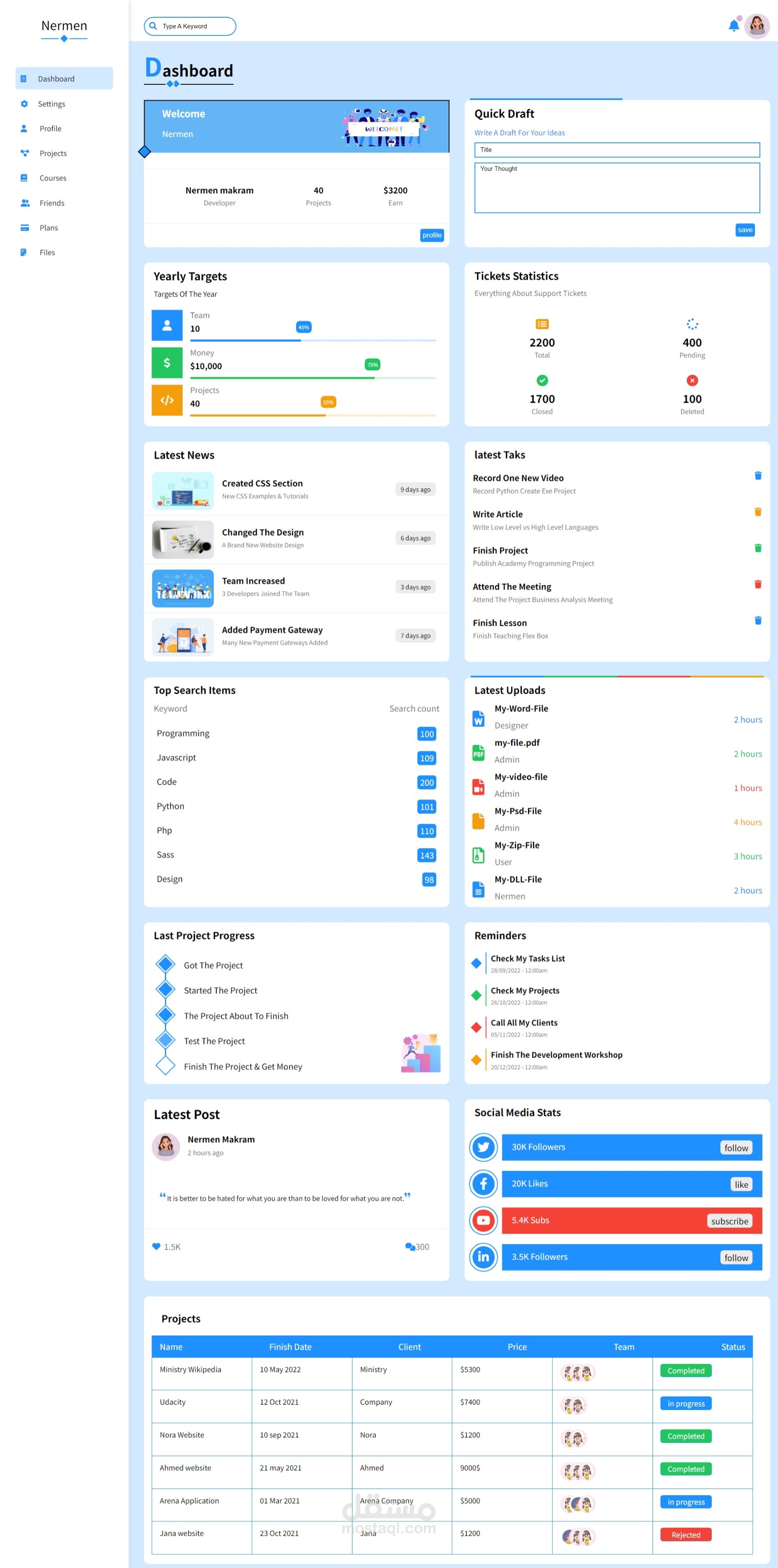Delete the Record One New Video task
The width and height of the screenshot is (778, 1568).
click(758, 476)
